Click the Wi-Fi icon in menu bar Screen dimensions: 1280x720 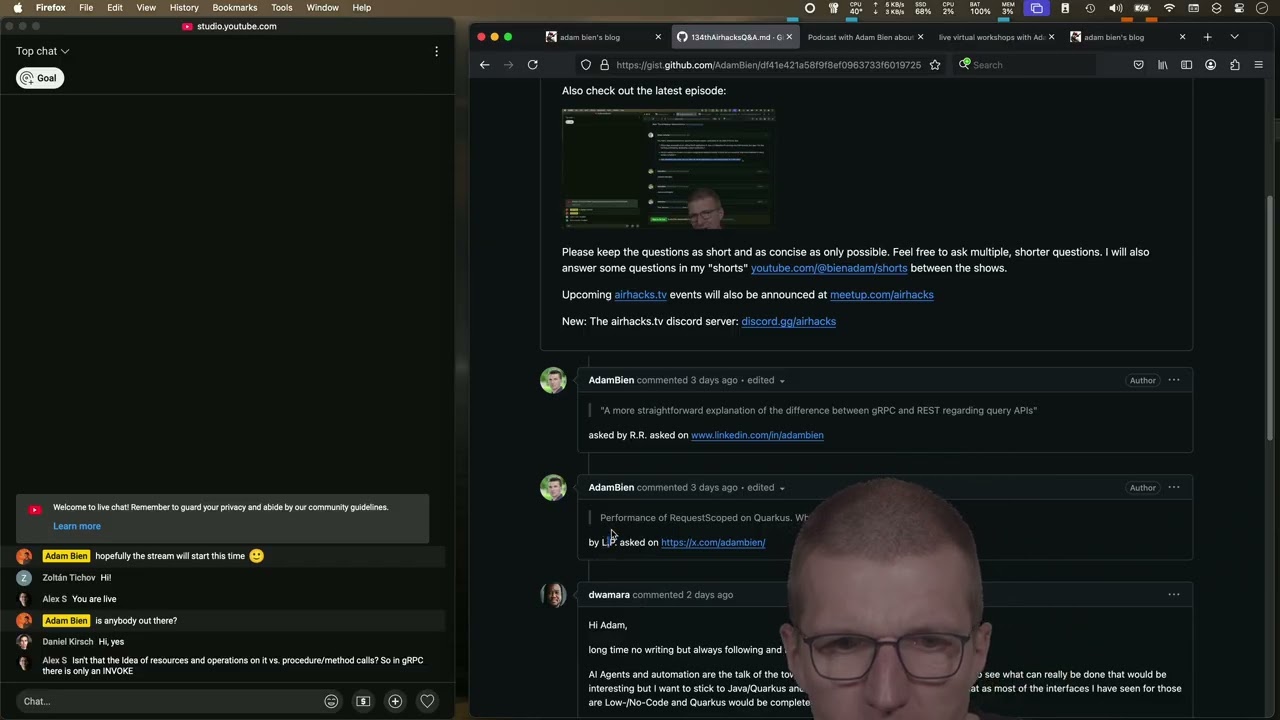click(1169, 8)
